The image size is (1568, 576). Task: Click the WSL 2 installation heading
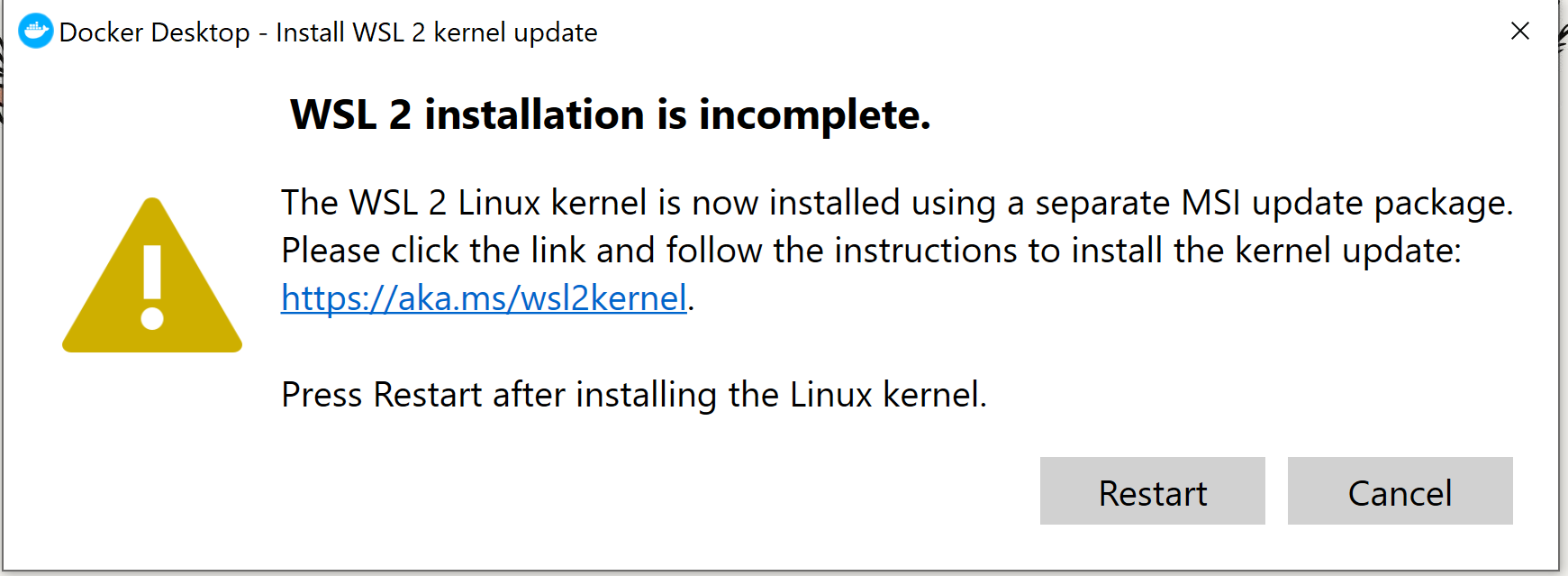608,114
